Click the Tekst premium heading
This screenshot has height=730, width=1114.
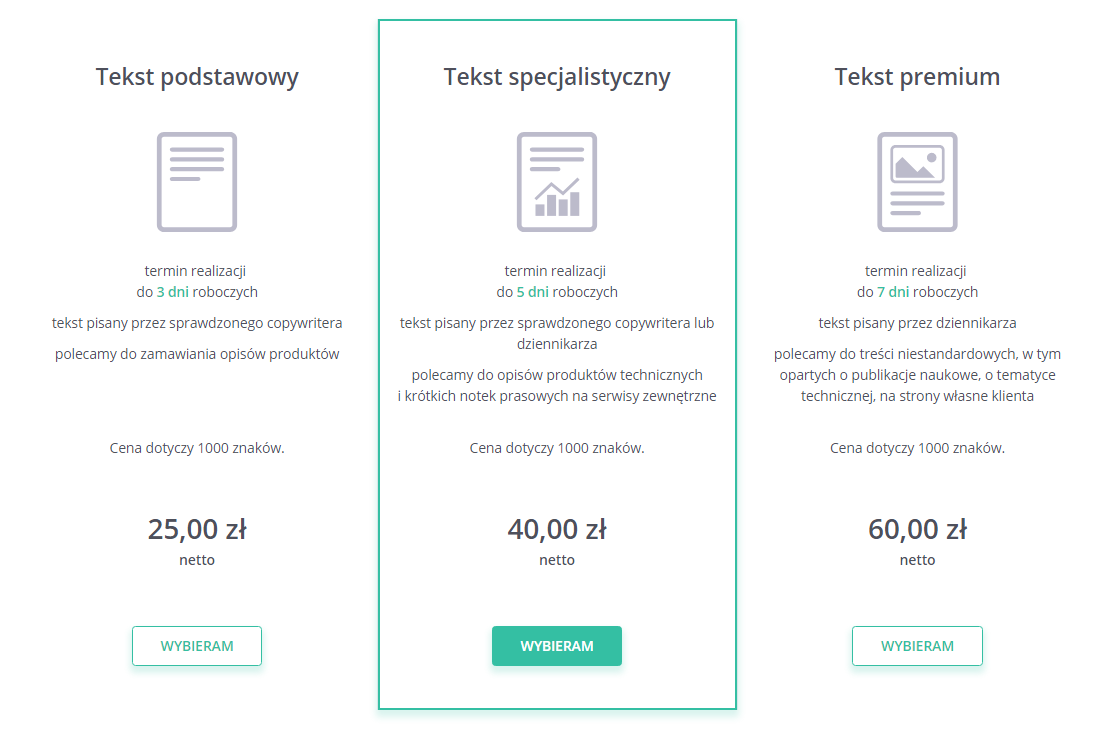coord(917,76)
